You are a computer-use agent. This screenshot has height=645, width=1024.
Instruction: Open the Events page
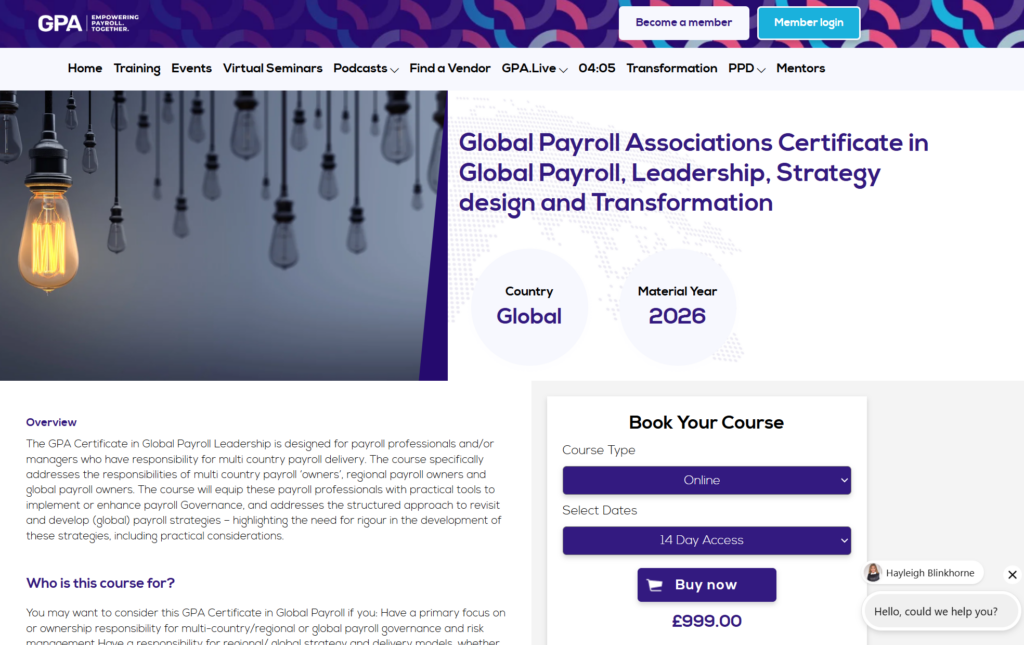coord(191,69)
